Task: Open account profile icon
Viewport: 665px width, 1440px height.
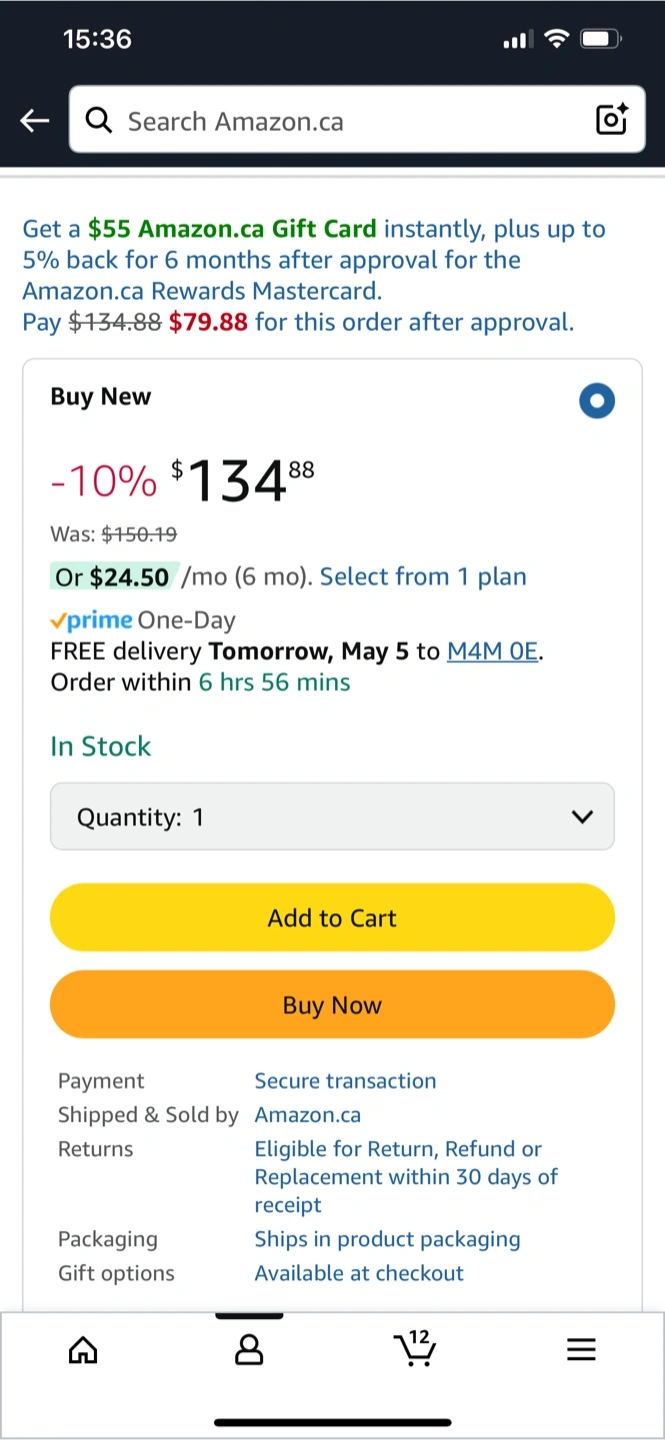Action: (248, 1350)
